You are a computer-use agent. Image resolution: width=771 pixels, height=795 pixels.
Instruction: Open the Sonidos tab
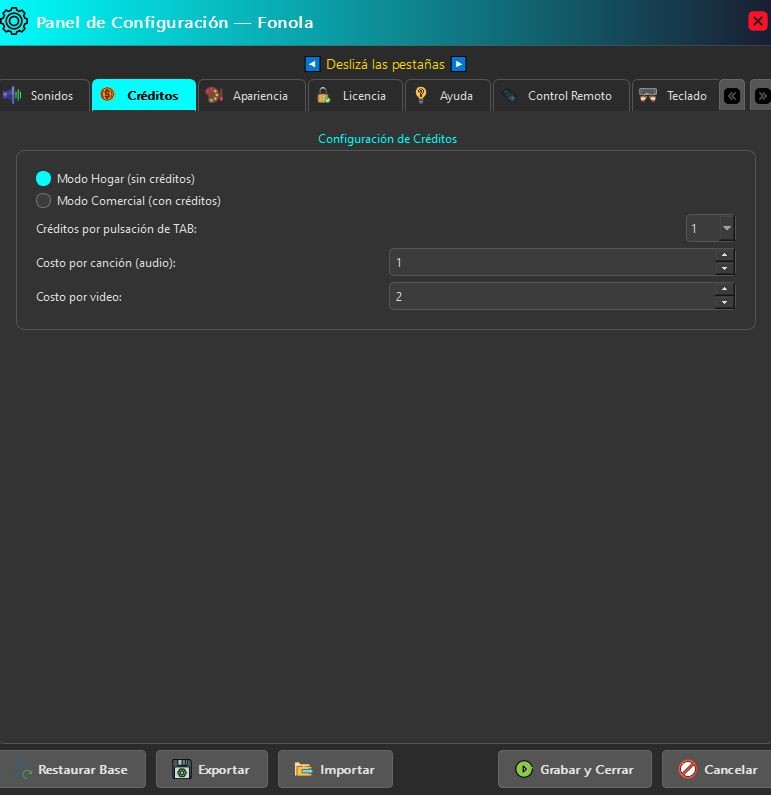coord(44,95)
